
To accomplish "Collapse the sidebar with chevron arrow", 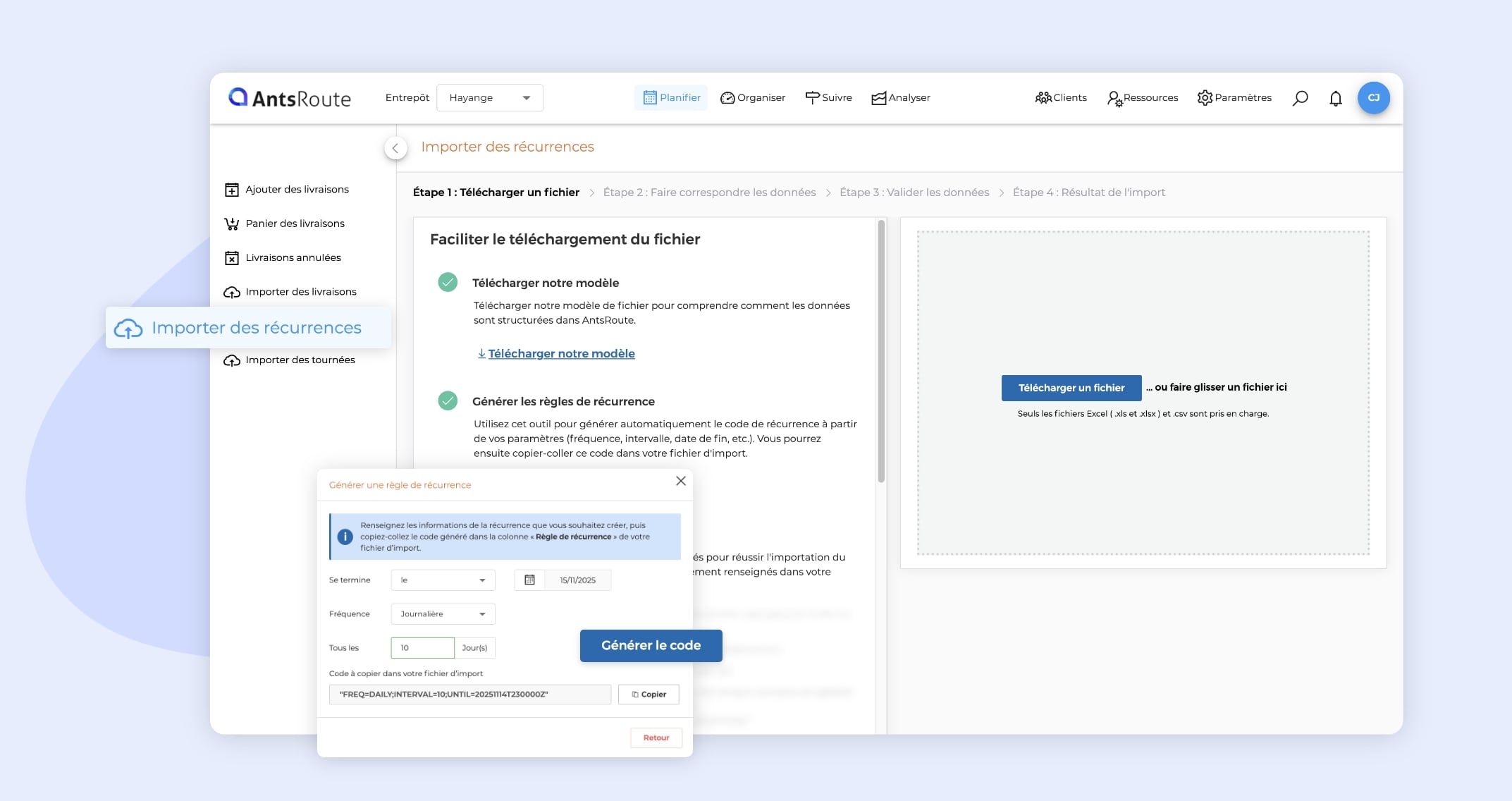I will click(395, 148).
